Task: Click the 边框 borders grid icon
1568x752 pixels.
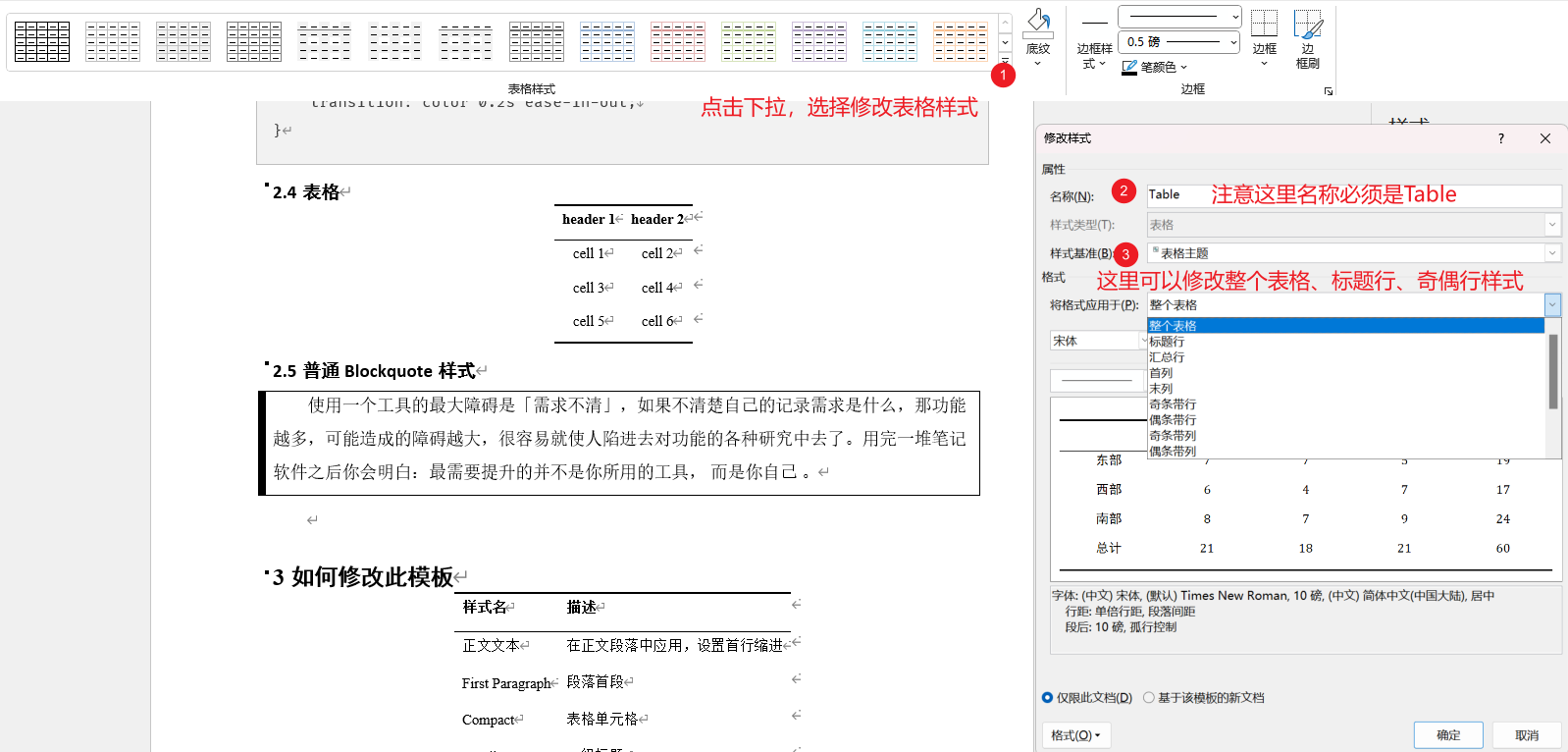Action: pyautogui.click(x=1265, y=24)
